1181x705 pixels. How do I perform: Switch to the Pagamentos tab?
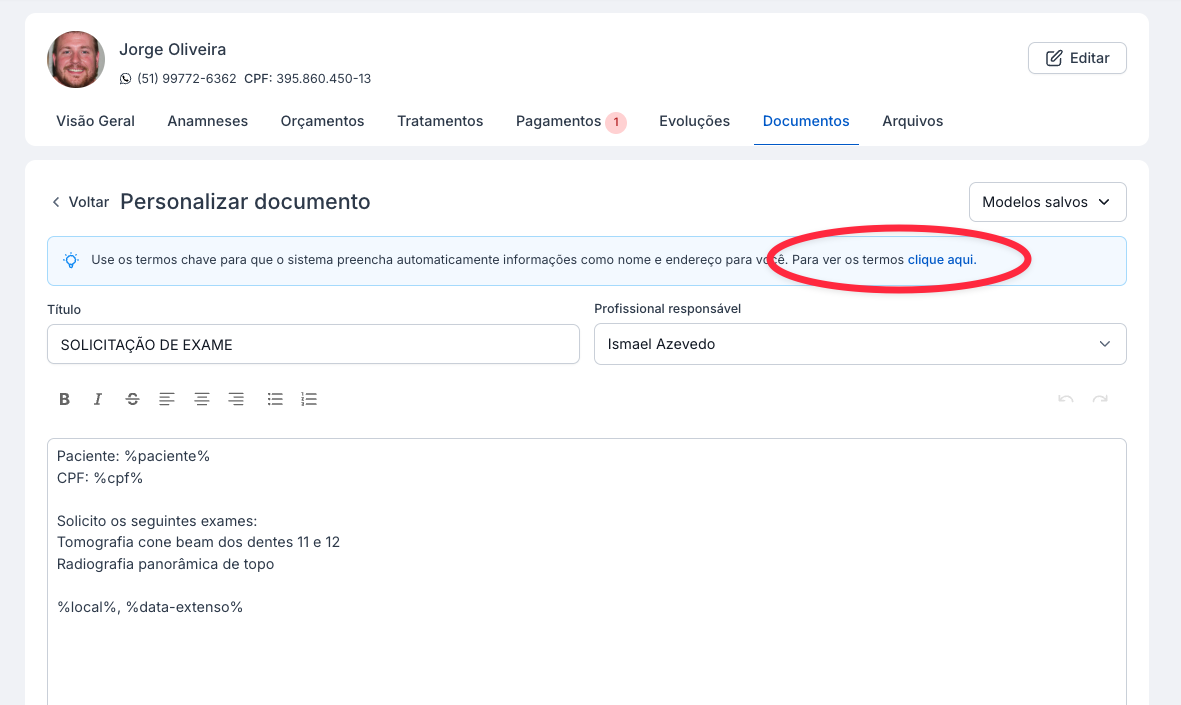[x=559, y=121]
